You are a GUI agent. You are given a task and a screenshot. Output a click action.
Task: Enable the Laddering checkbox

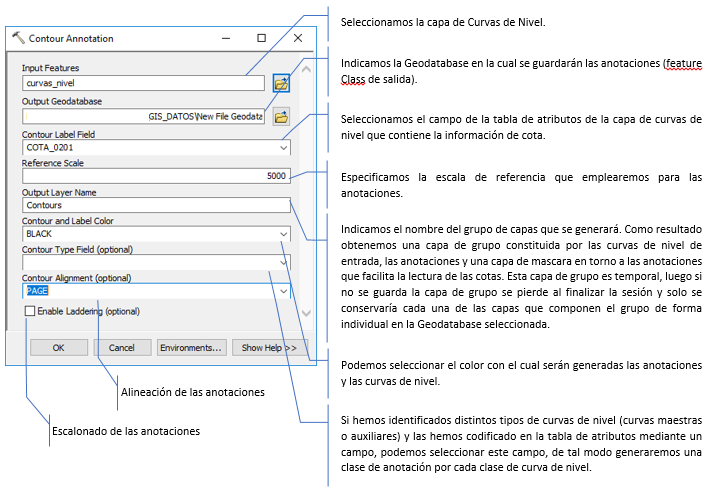point(30,312)
